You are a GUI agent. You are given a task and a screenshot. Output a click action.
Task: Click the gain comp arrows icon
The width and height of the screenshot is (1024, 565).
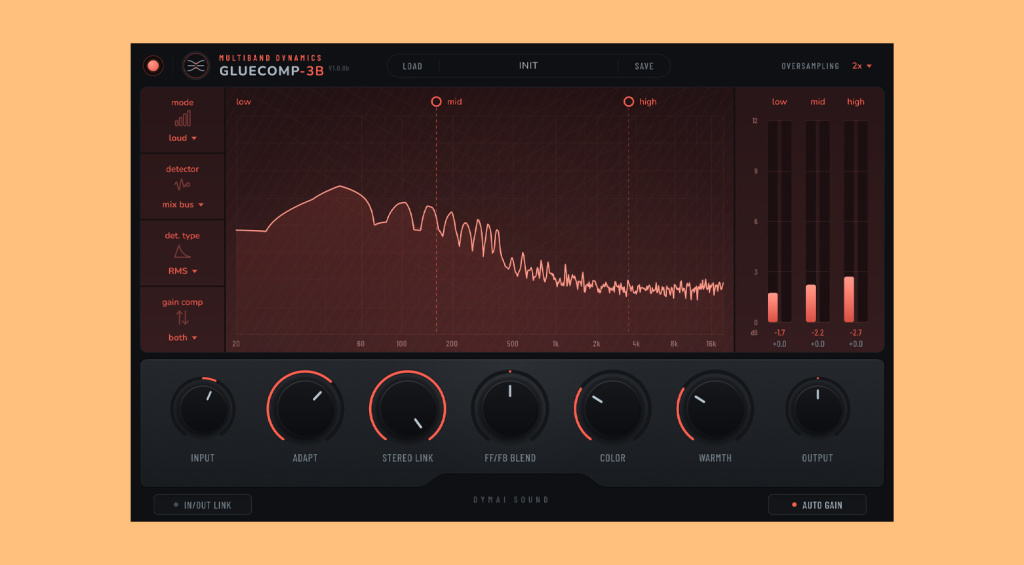[x=182, y=318]
